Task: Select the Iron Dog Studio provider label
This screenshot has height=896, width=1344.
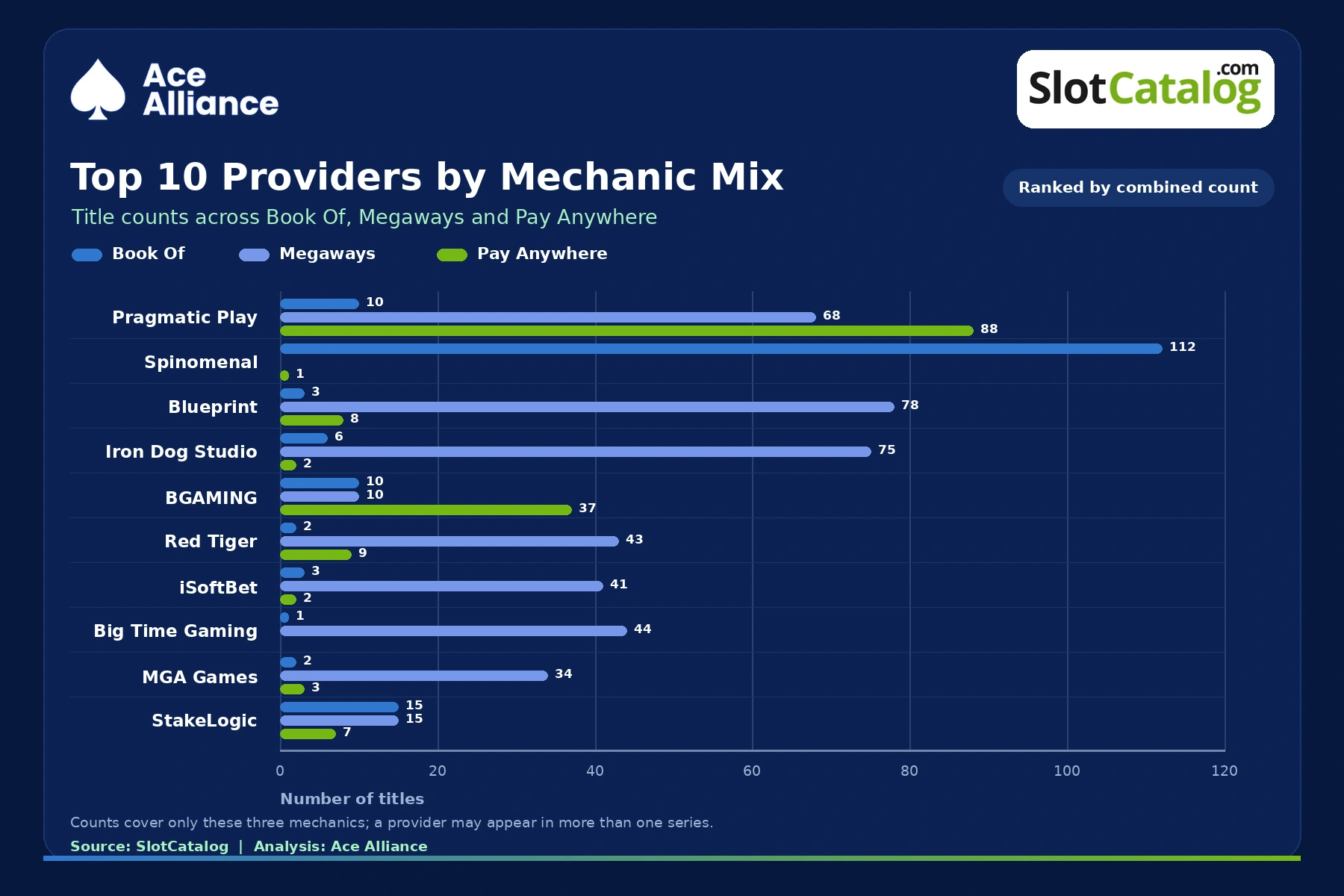Action: pyautogui.click(x=181, y=452)
